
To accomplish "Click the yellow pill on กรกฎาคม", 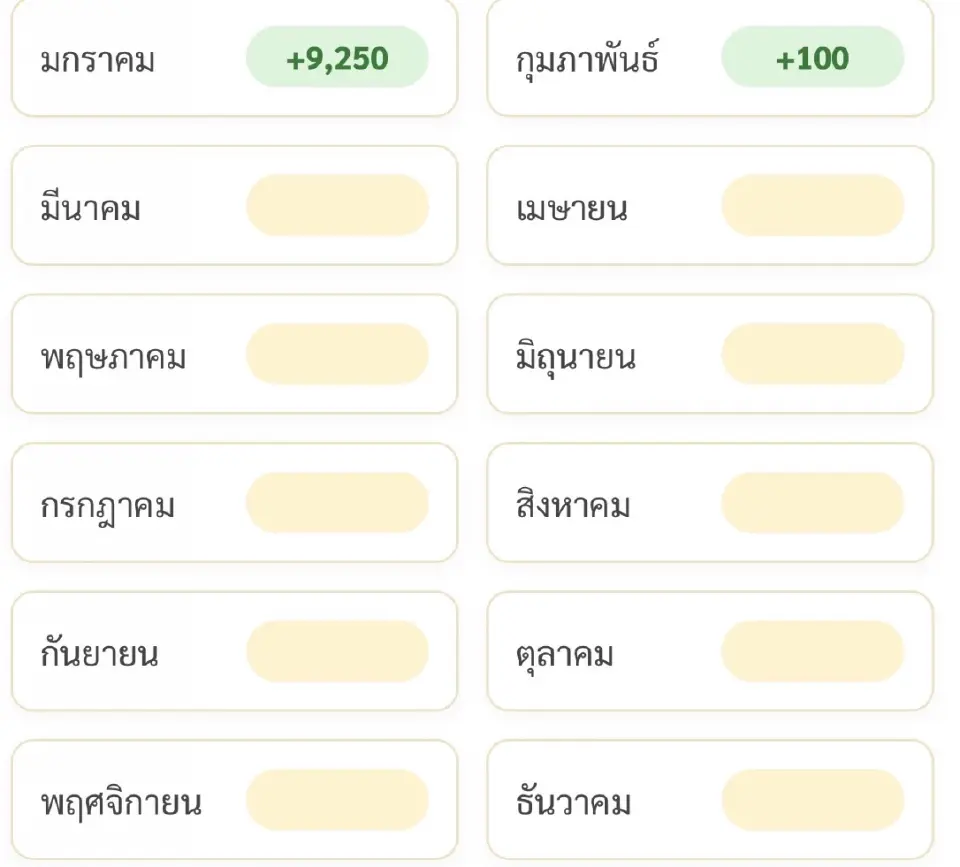I will 338,502.
